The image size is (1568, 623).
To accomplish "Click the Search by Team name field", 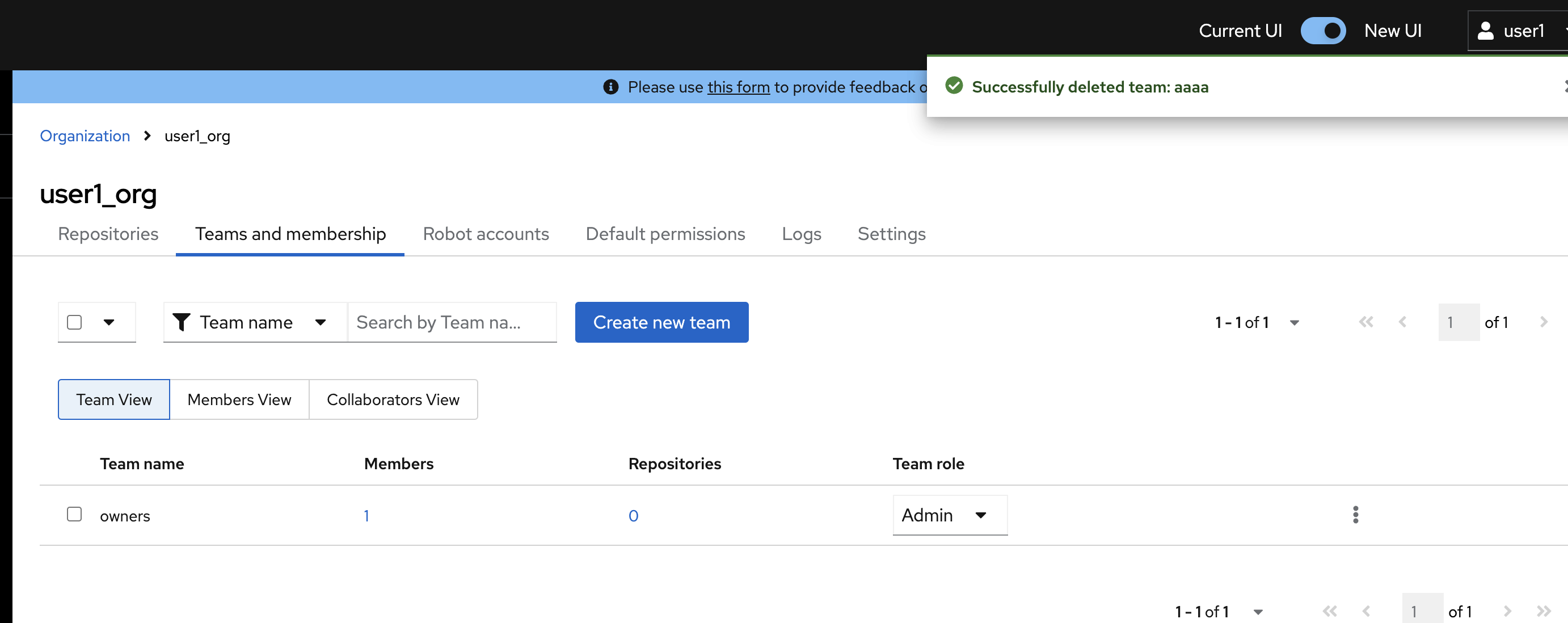I will tap(451, 322).
